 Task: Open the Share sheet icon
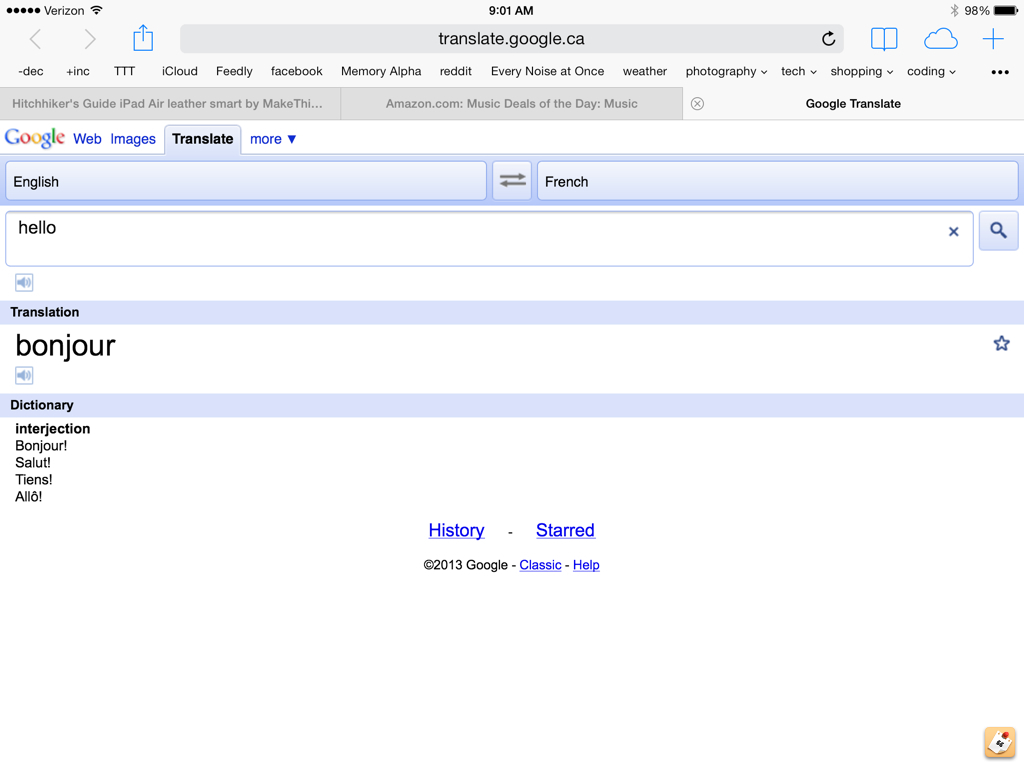tap(143, 38)
